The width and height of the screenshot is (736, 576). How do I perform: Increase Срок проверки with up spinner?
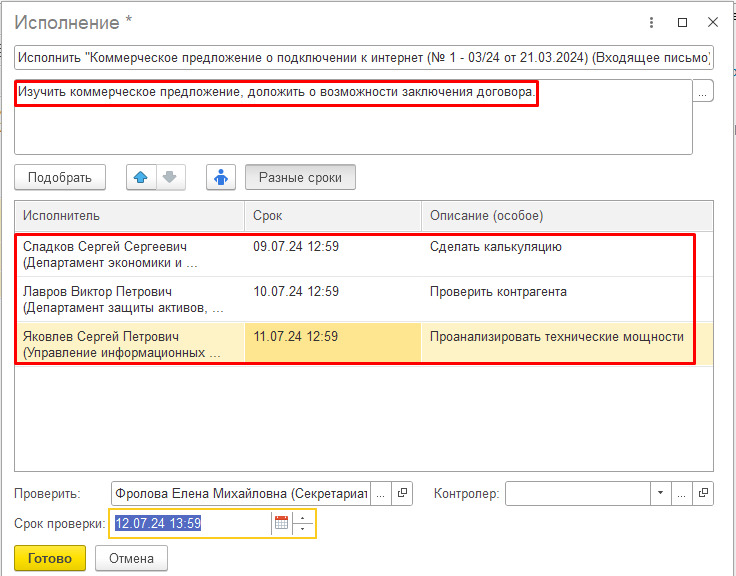click(x=301, y=518)
